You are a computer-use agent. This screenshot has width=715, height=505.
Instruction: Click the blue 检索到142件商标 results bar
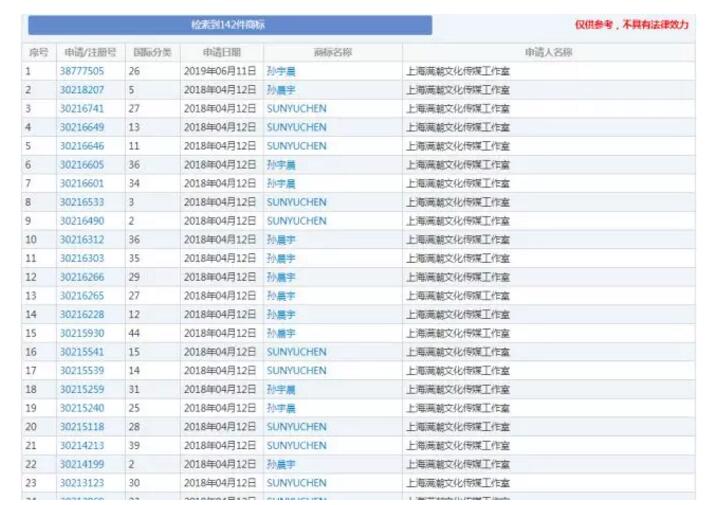click(x=230, y=24)
